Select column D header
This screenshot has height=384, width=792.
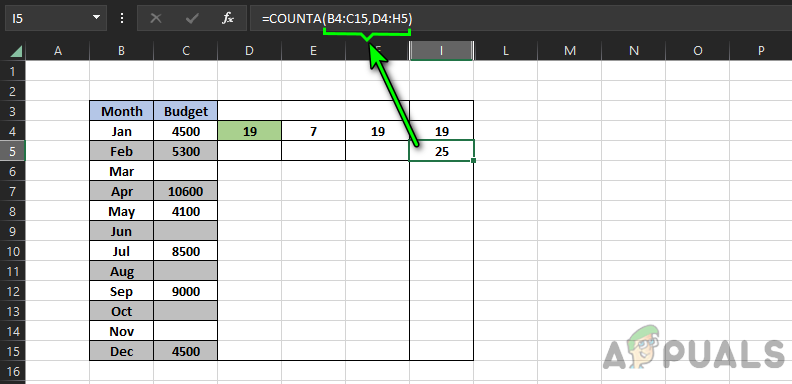250,51
